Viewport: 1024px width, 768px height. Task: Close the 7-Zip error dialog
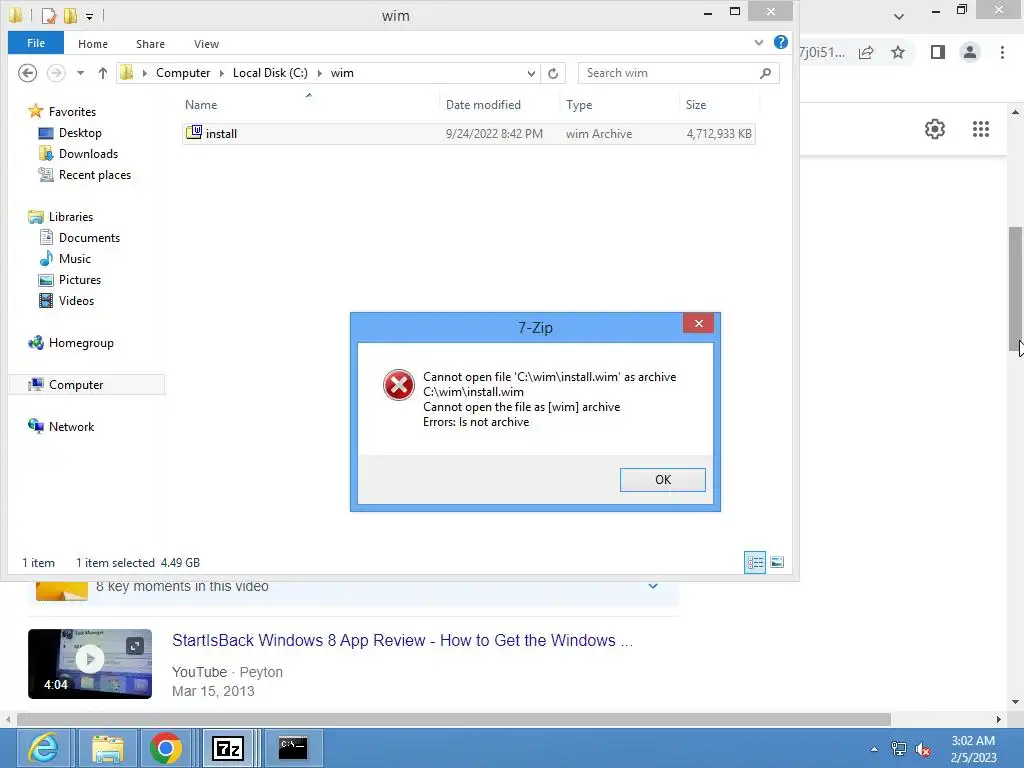pos(698,323)
